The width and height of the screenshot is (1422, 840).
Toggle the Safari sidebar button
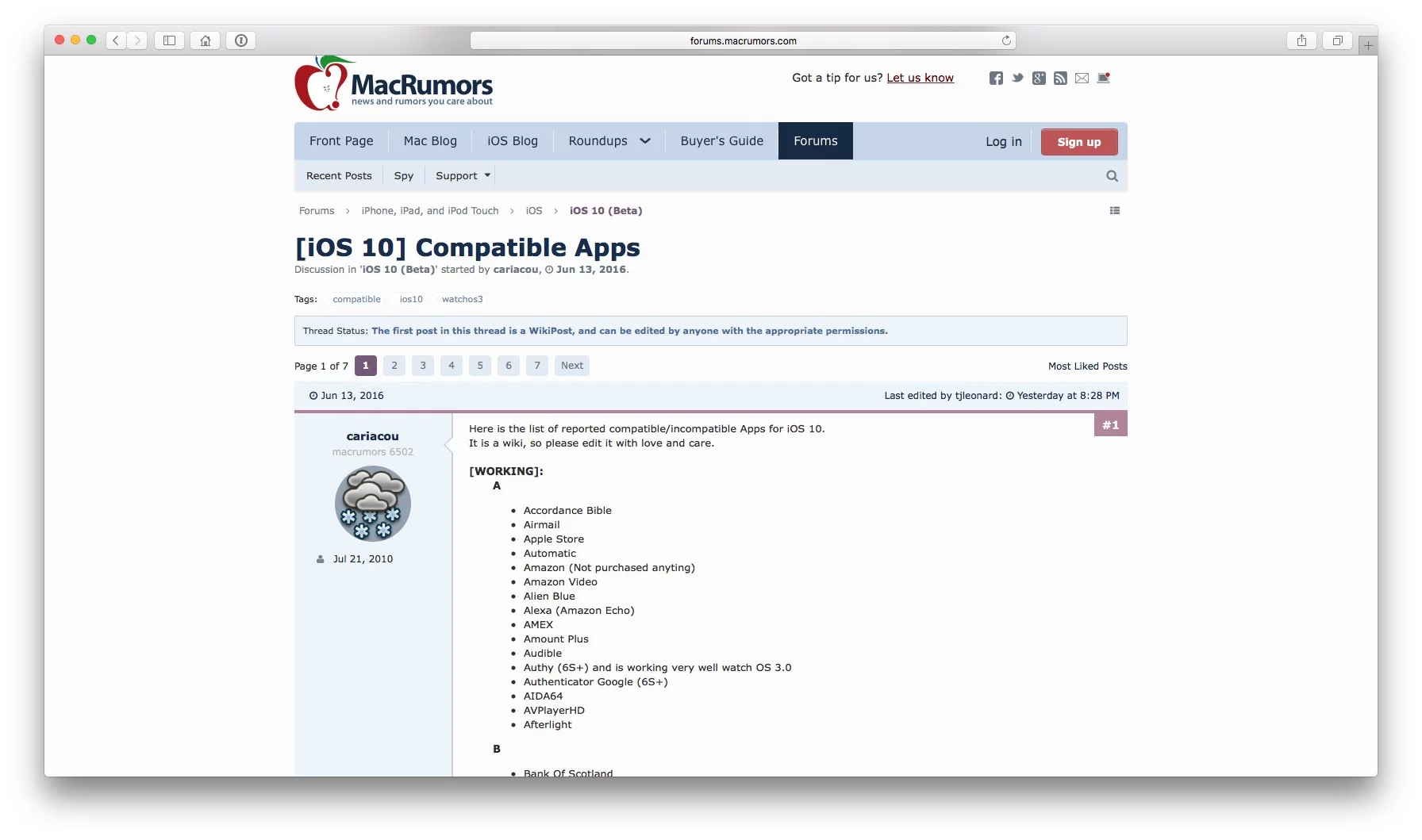pos(169,40)
